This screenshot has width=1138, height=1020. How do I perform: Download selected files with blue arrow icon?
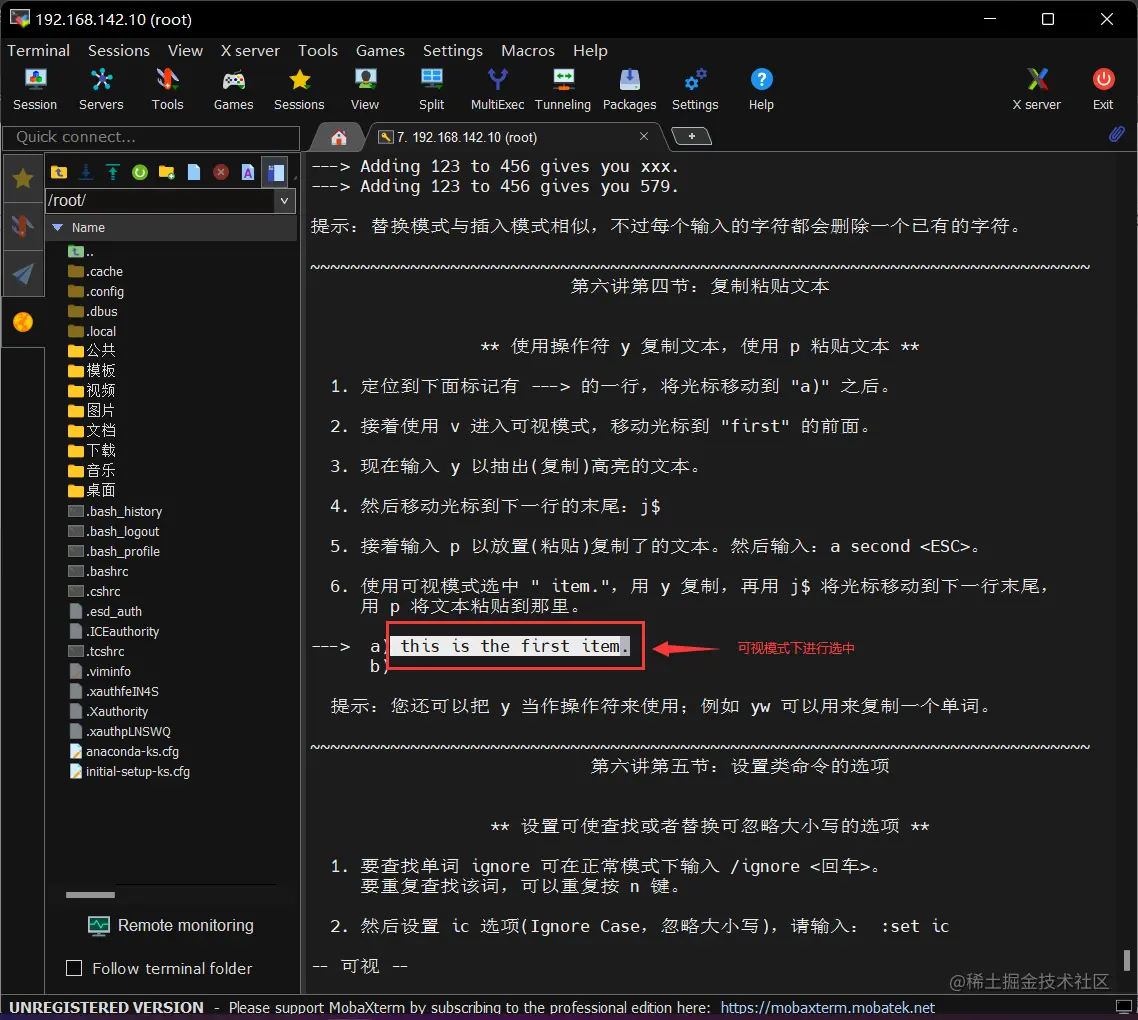tap(86, 172)
